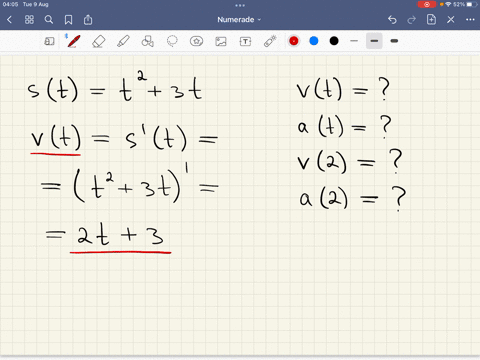The image size is (480, 360).
Task: Select the thickest stroke width
Action: tap(394, 41)
